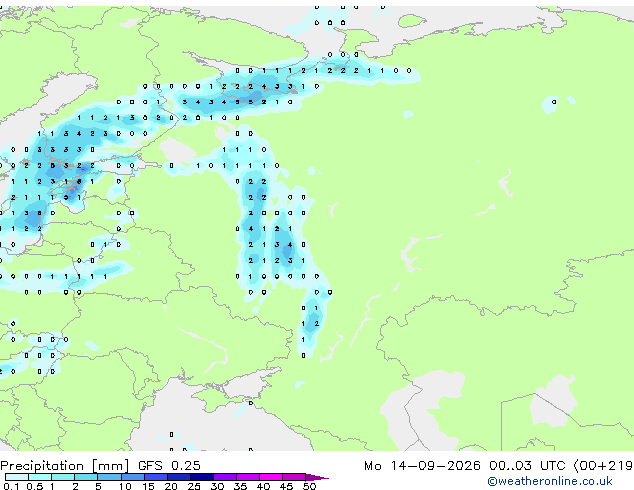Click the weatheronline.co.uk copyright link
This screenshot has height=490, width=634.
(550, 481)
